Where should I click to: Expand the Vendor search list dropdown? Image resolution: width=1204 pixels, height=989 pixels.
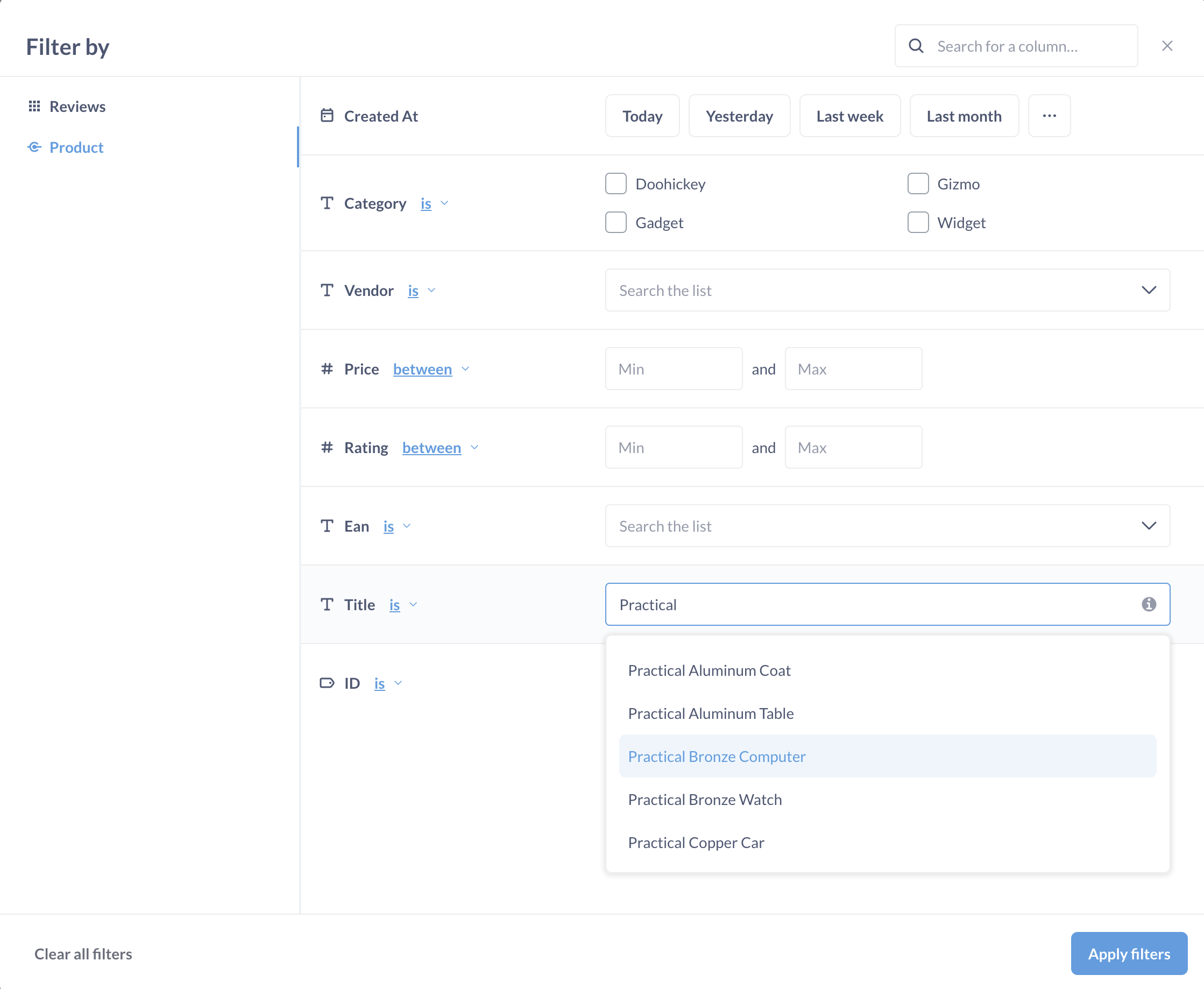[1149, 290]
